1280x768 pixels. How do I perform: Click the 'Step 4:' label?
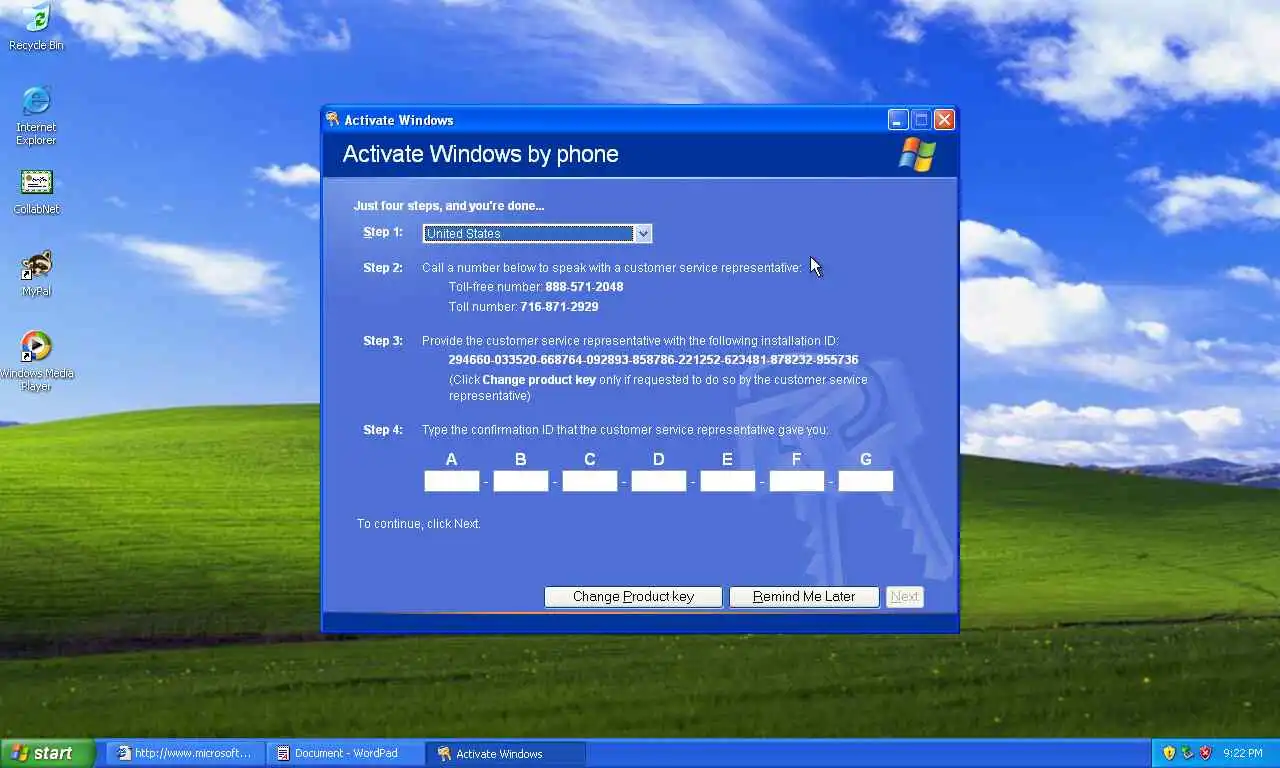click(383, 430)
